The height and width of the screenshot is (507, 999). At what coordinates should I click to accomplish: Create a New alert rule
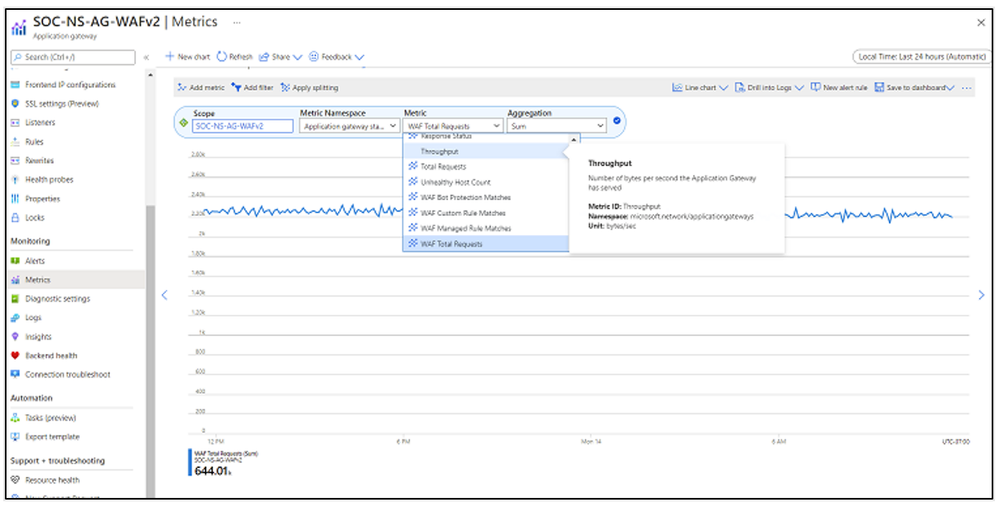pyautogui.click(x=839, y=88)
